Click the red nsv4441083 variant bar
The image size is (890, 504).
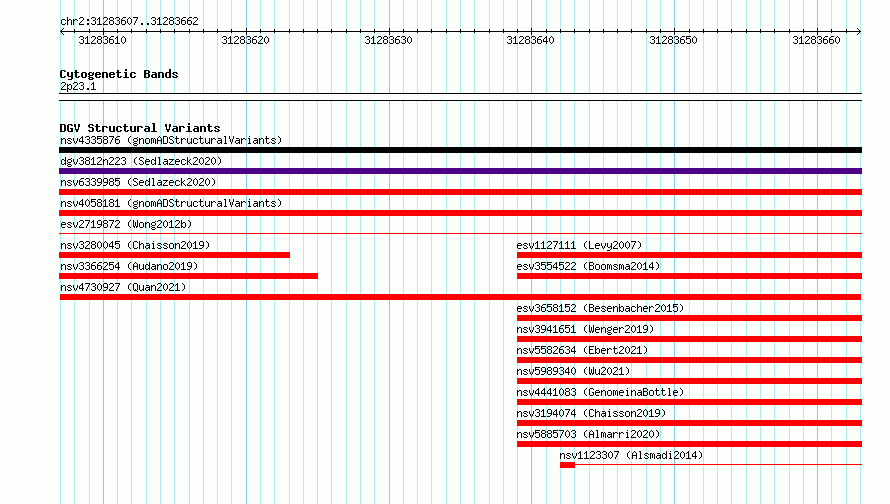tap(689, 402)
